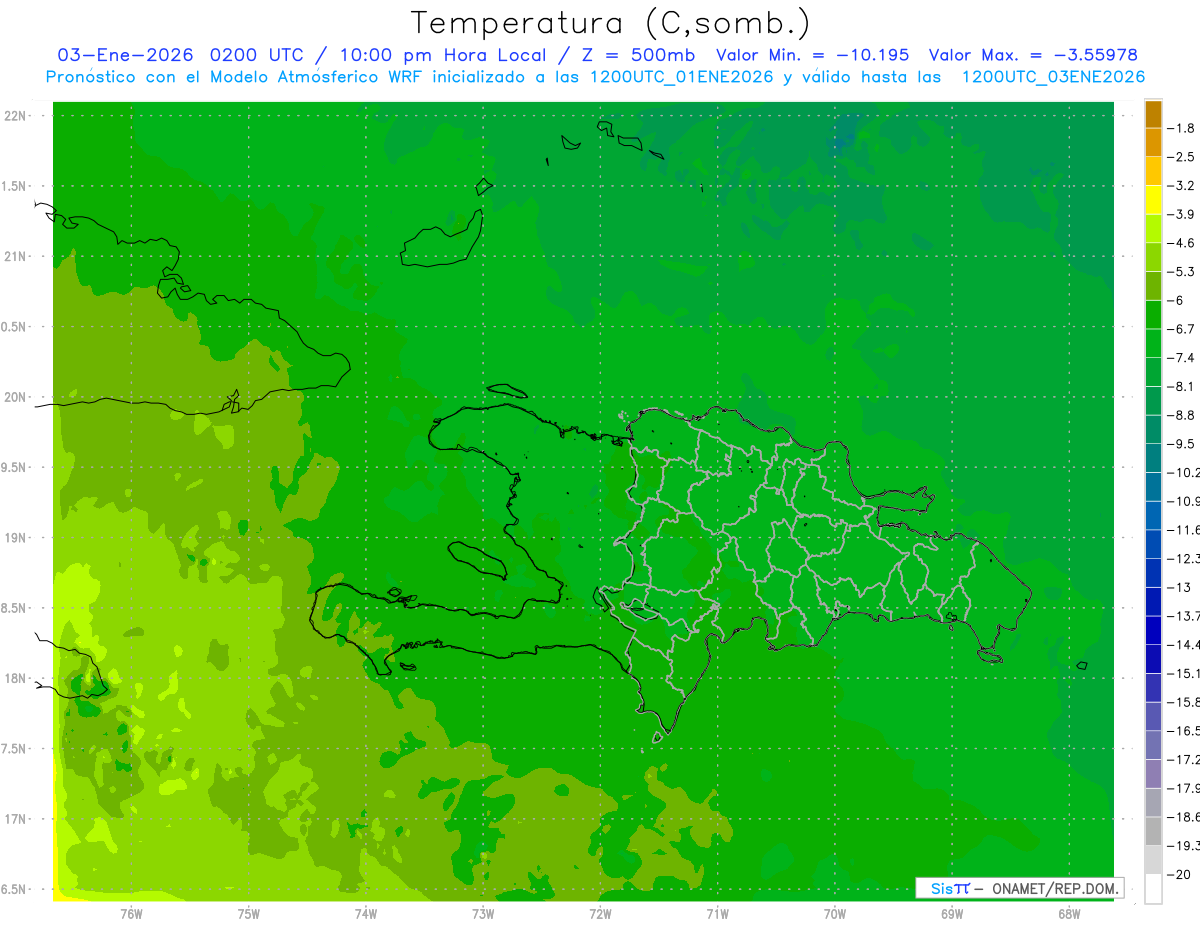Click the 69W longitude label
This screenshot has width=1200, height=927.
(952, 914)
